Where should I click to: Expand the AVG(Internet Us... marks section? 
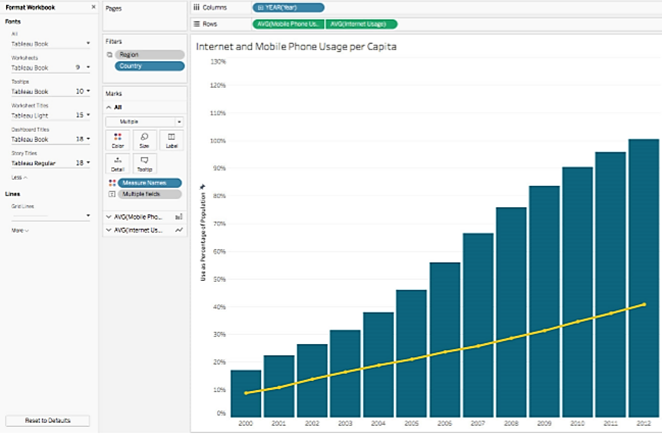[x=109, y=230]
